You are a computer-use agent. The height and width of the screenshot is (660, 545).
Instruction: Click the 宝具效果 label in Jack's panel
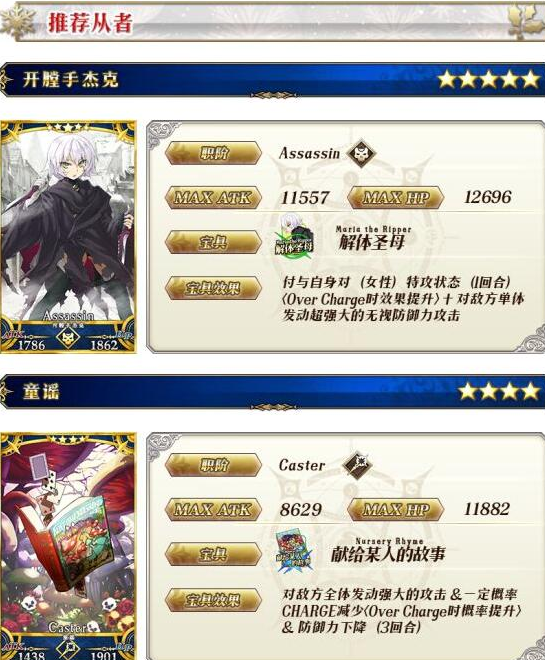pyautogui.click(x=213, y=288)
